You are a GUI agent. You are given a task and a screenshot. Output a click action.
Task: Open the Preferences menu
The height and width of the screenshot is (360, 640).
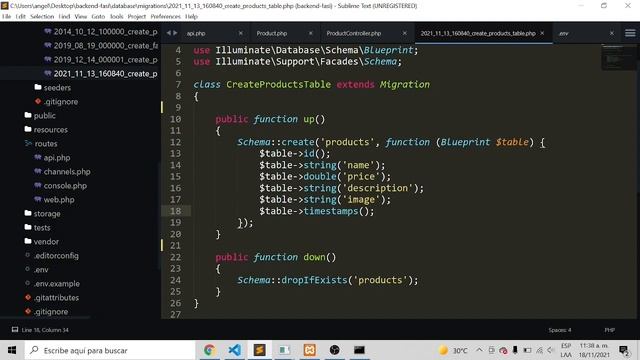165,16
